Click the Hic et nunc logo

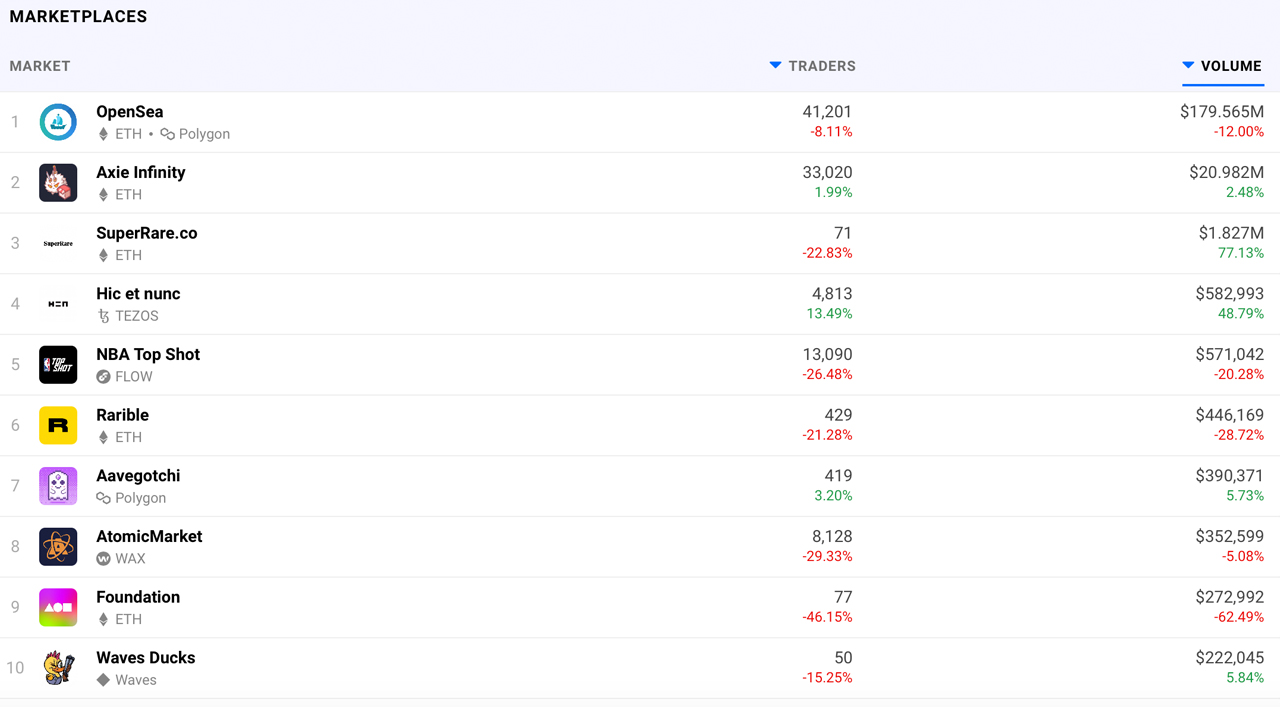click(x=58, y=304)
